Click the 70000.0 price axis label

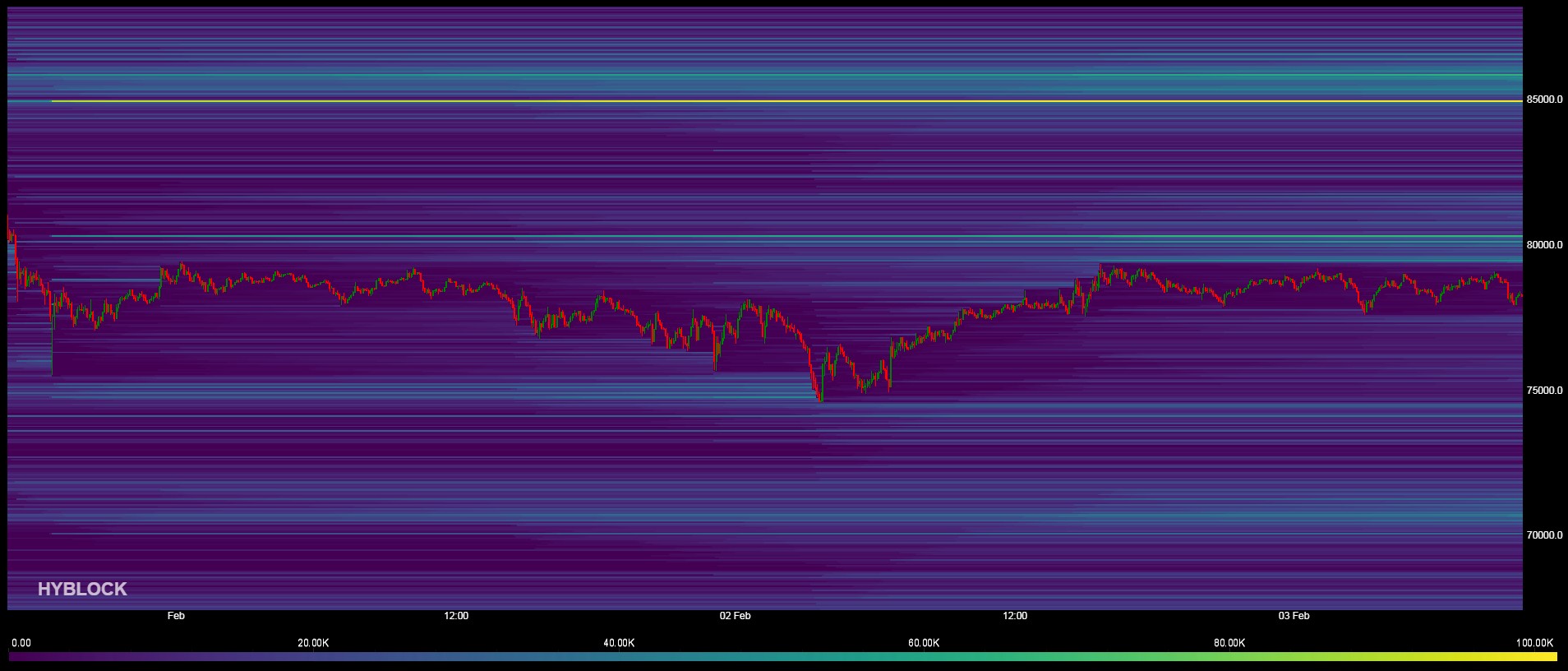click(1544, 535)
